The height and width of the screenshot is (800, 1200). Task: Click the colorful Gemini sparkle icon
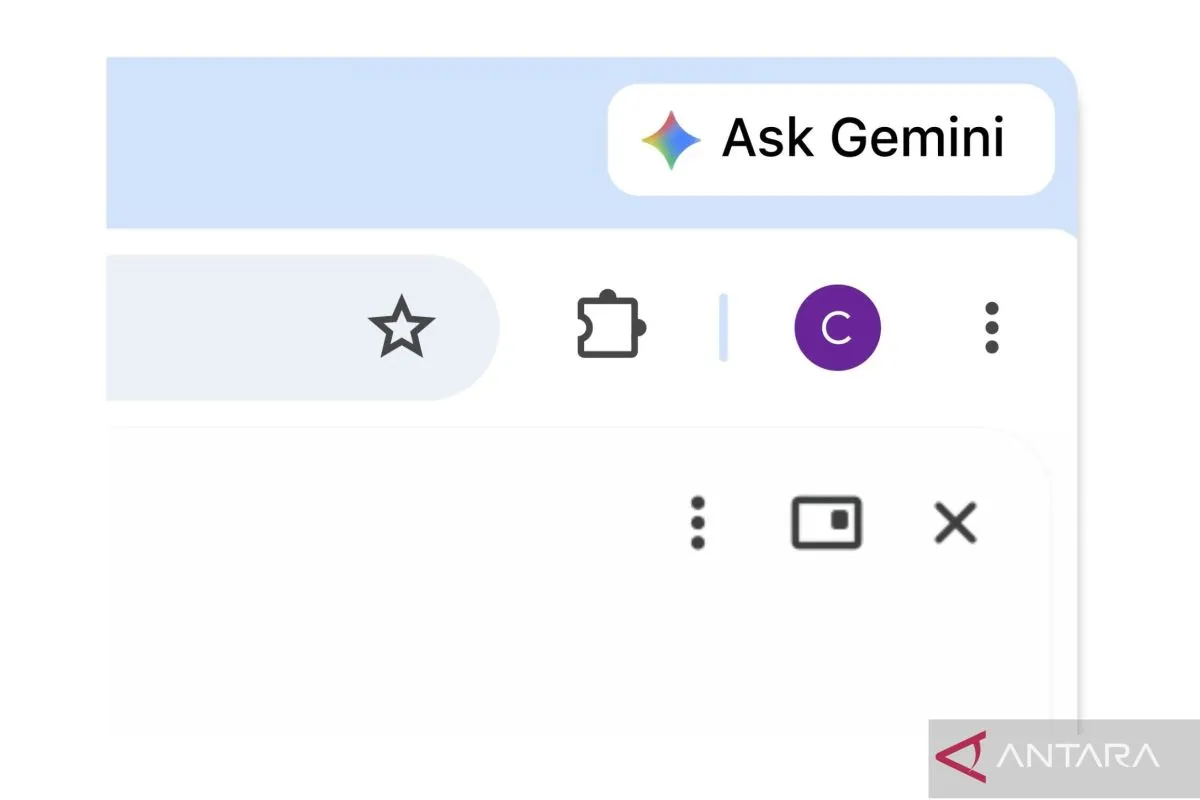click(x=671, y=140)
